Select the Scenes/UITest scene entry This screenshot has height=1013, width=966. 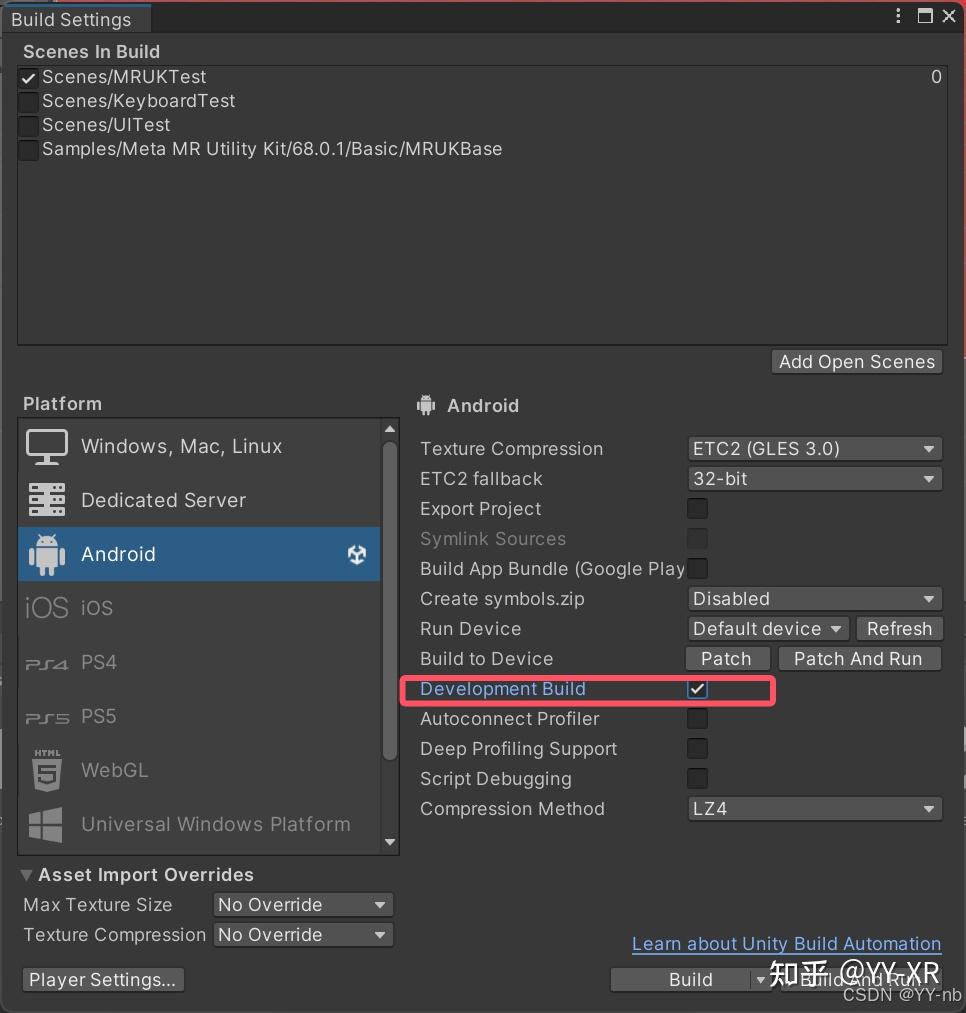(104, 125)
